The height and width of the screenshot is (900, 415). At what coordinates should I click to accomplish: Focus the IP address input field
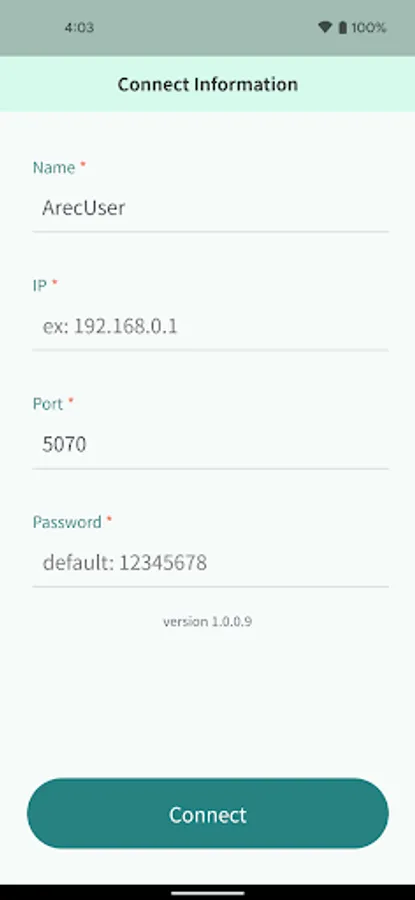click(210, 327)
